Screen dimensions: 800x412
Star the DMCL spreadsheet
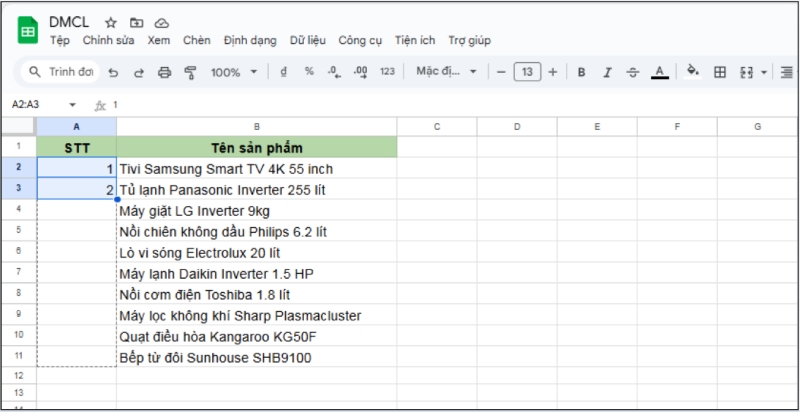[111, 22]
